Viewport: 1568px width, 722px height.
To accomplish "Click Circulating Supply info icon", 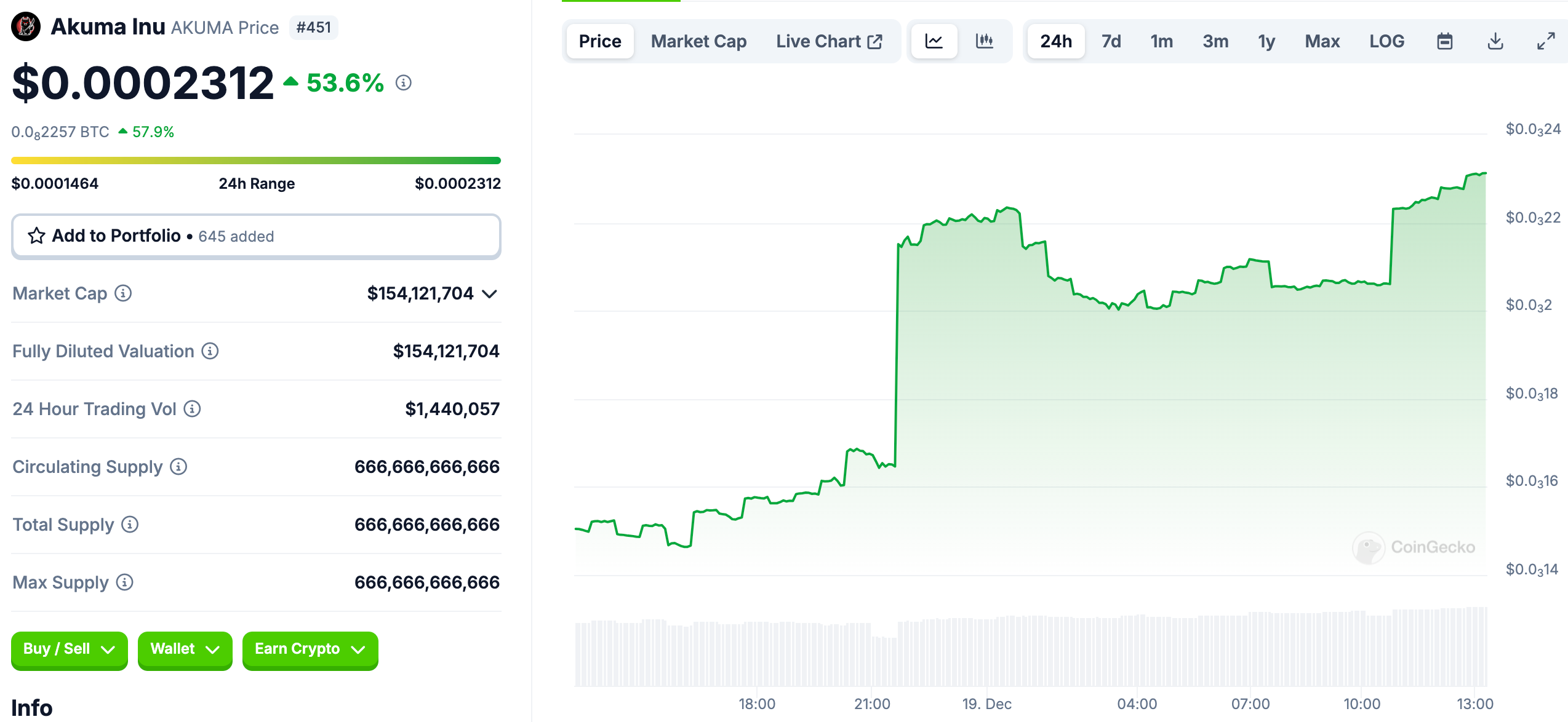I will pos(178,467).
